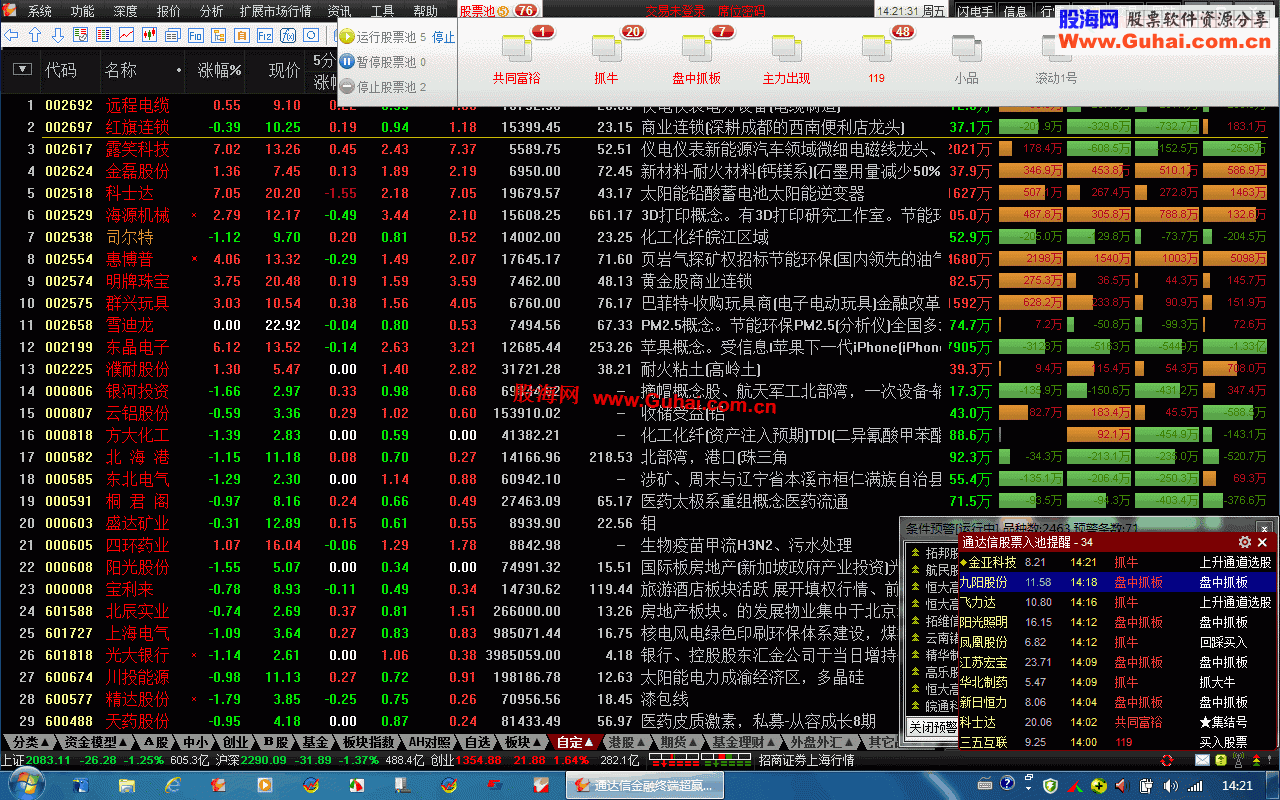The height and width of the screenshot is (800, 1280).
Task: Click the 停止 link next to 运行股票池
Action: [x=443, y=37]
